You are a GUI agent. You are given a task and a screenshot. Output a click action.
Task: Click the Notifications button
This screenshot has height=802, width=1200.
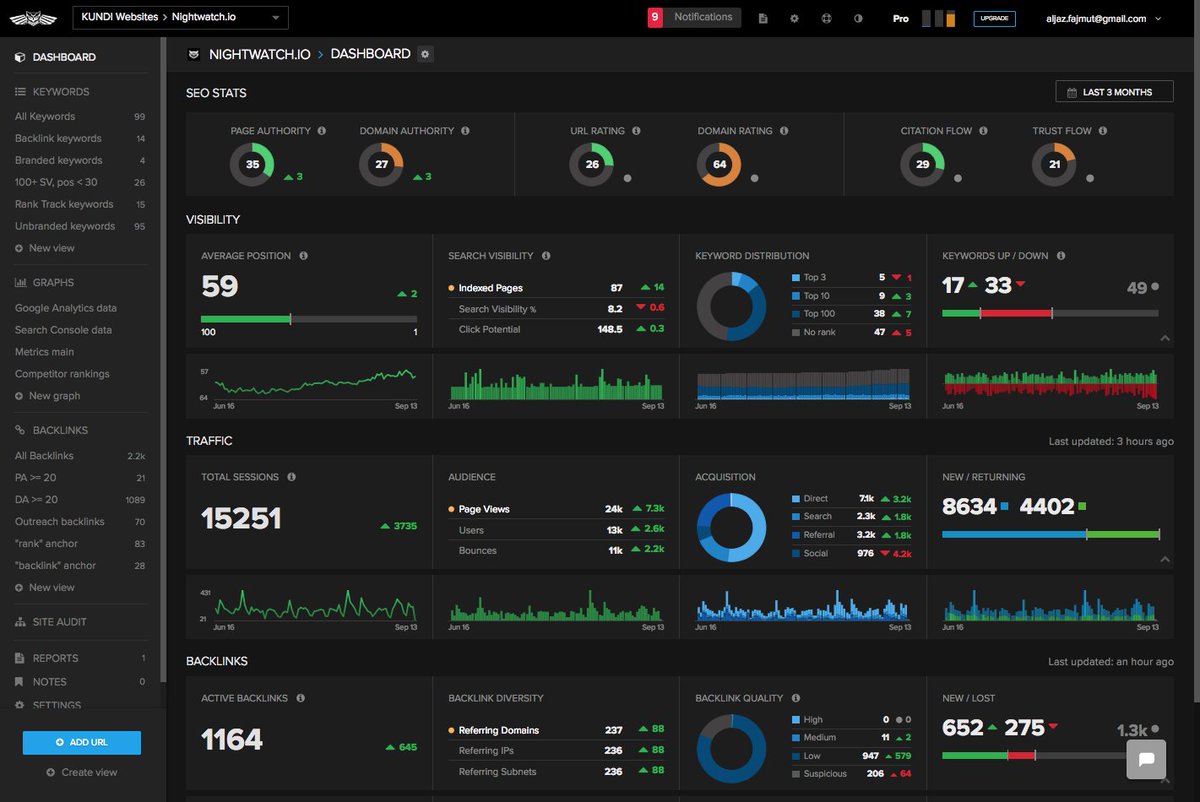tap(703, 17)
